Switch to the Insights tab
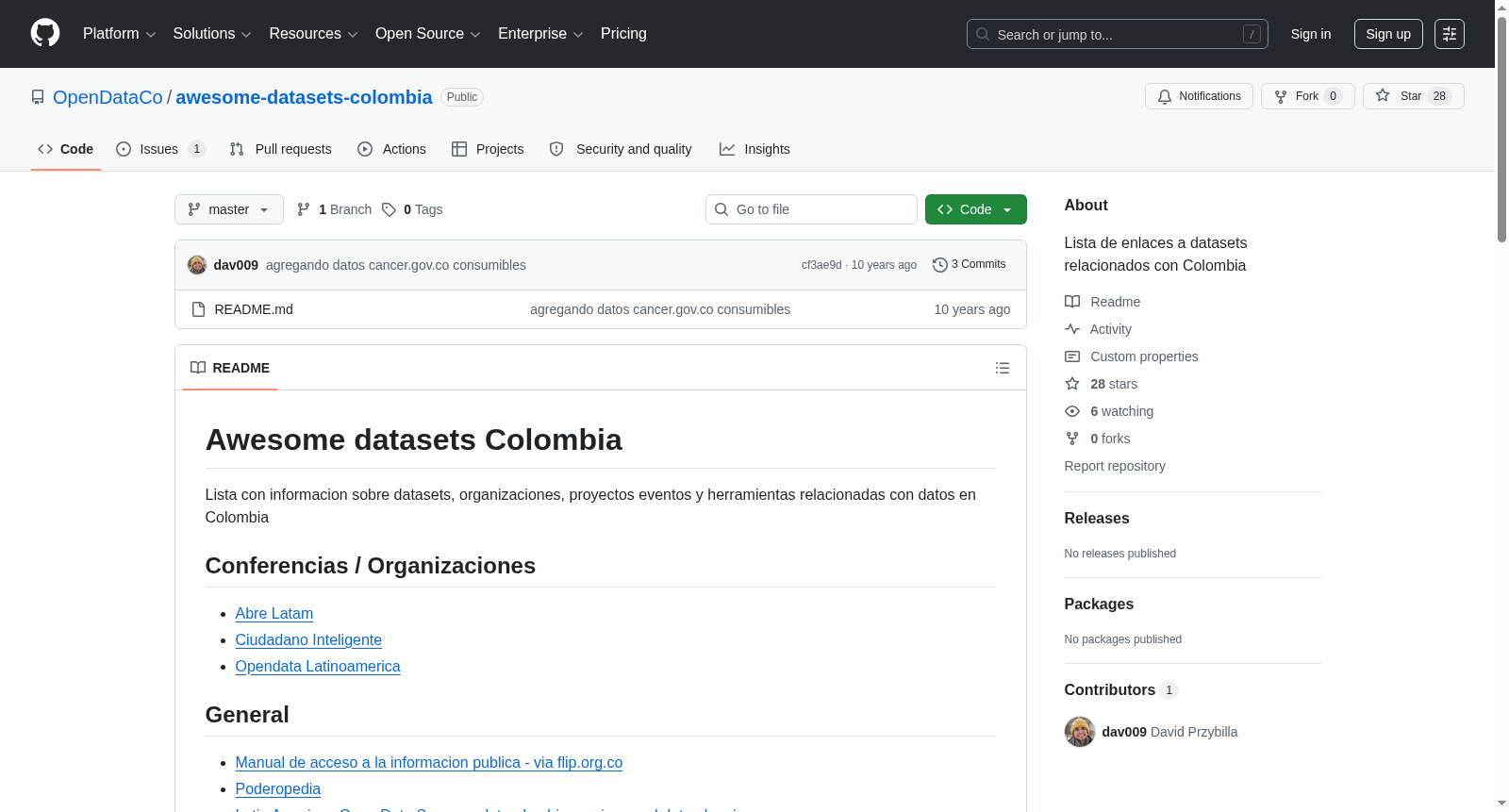 coord(754,149)
